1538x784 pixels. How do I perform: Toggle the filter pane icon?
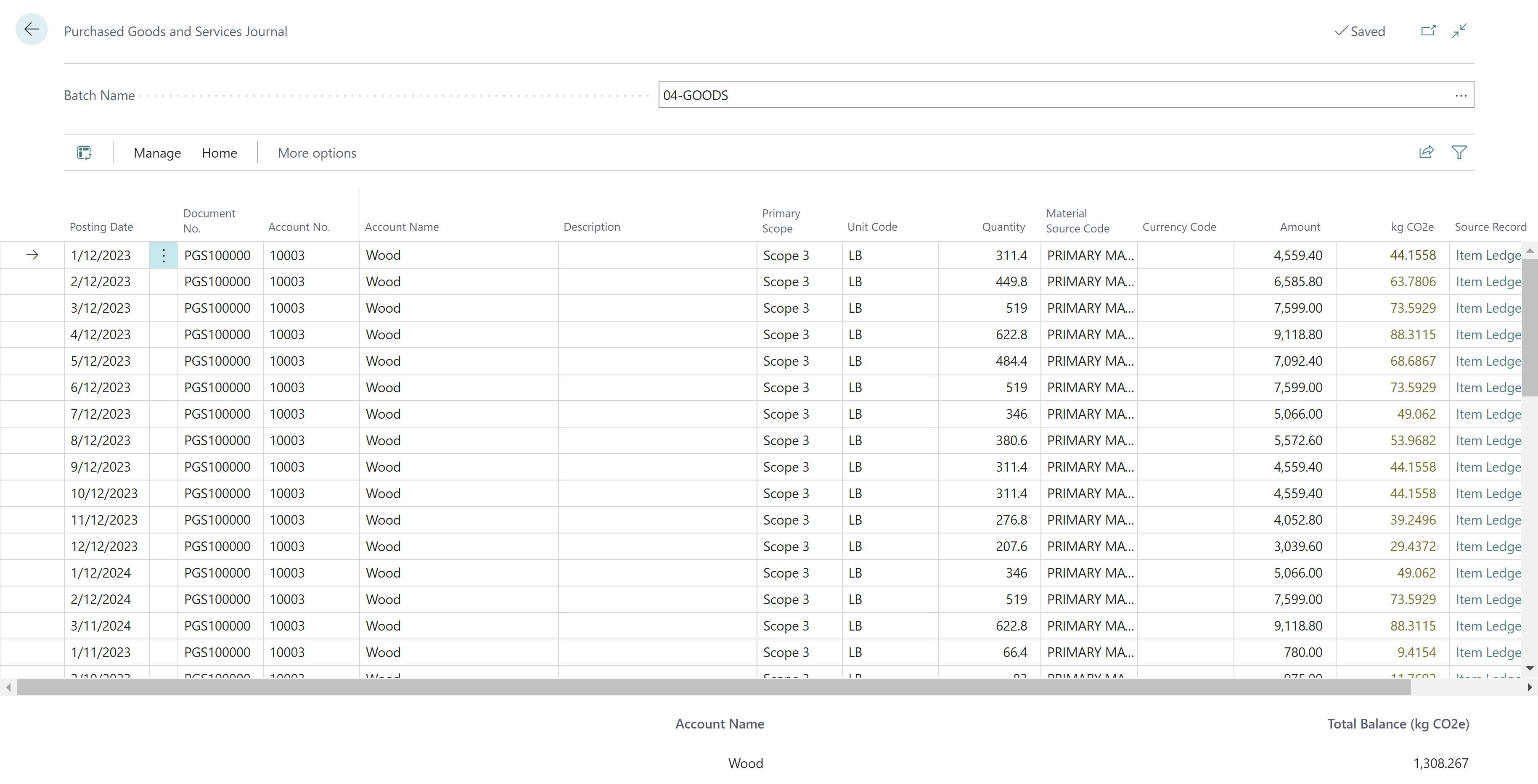(1459, 153)
